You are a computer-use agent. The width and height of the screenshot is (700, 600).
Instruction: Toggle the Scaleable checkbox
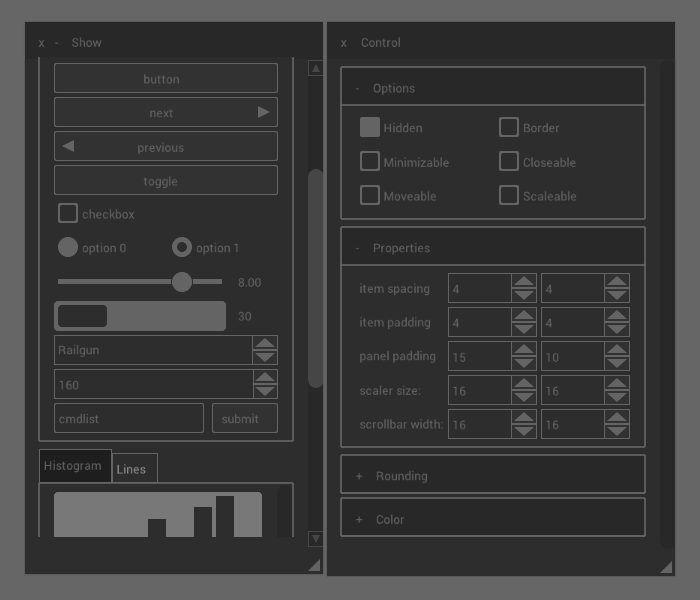click(509, 195)
